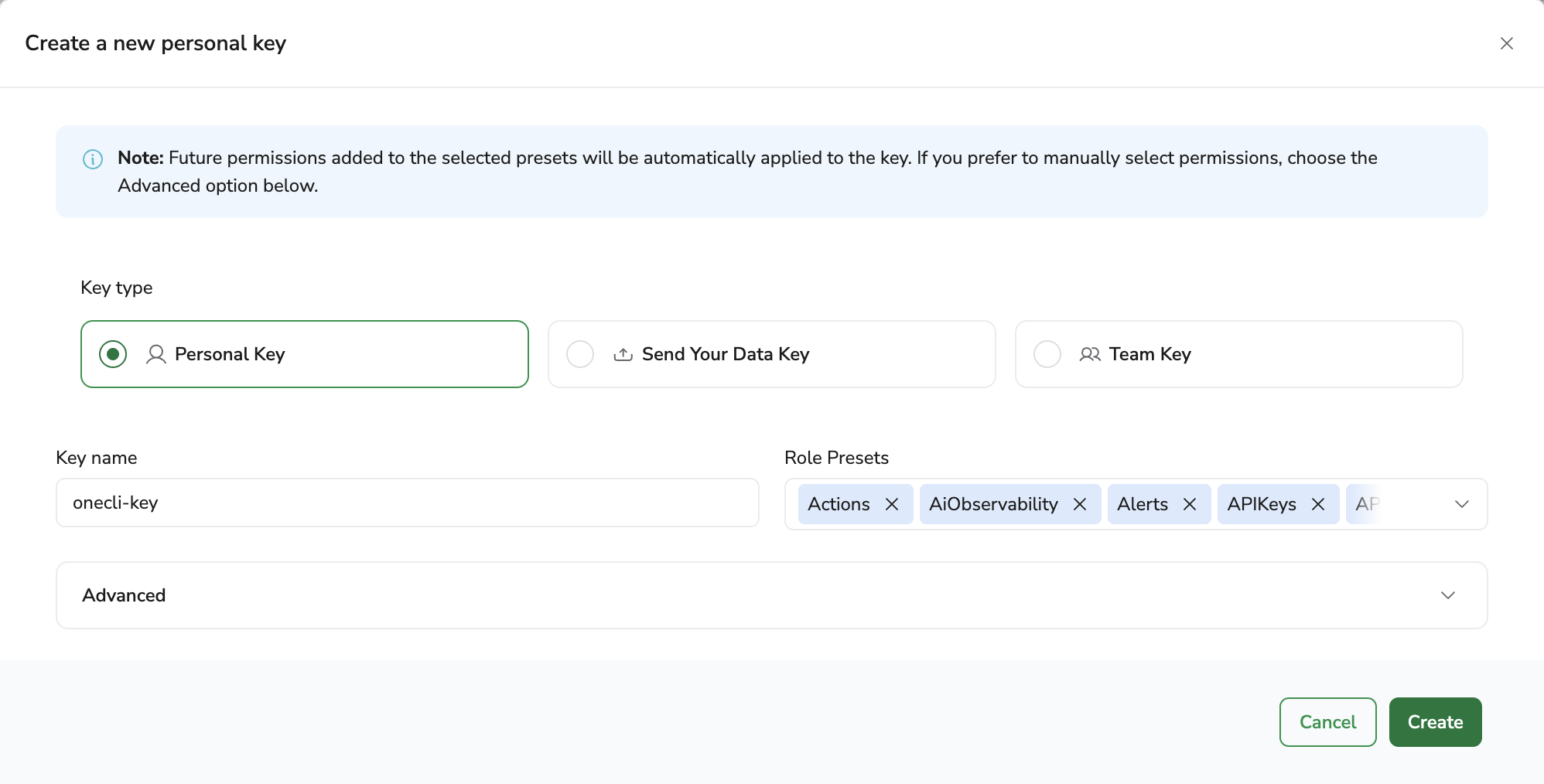The image size is (1544, 784).
Task: Click the two-people icon next to Team Key
Action: coord(1090,354)
